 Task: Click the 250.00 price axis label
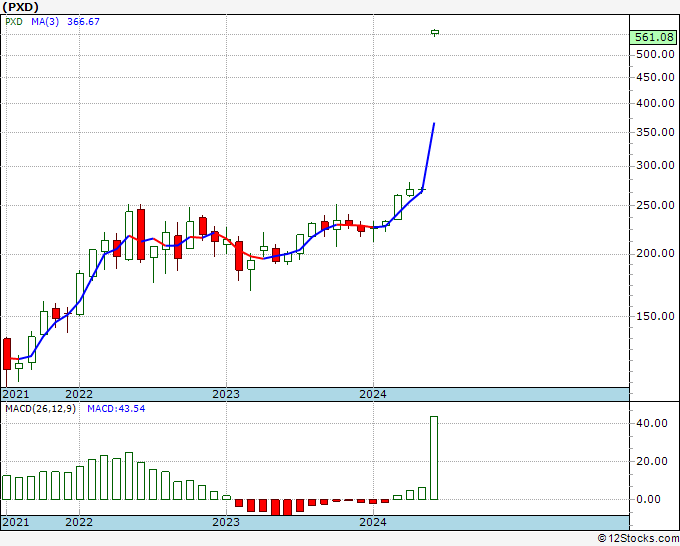[655, 205]
